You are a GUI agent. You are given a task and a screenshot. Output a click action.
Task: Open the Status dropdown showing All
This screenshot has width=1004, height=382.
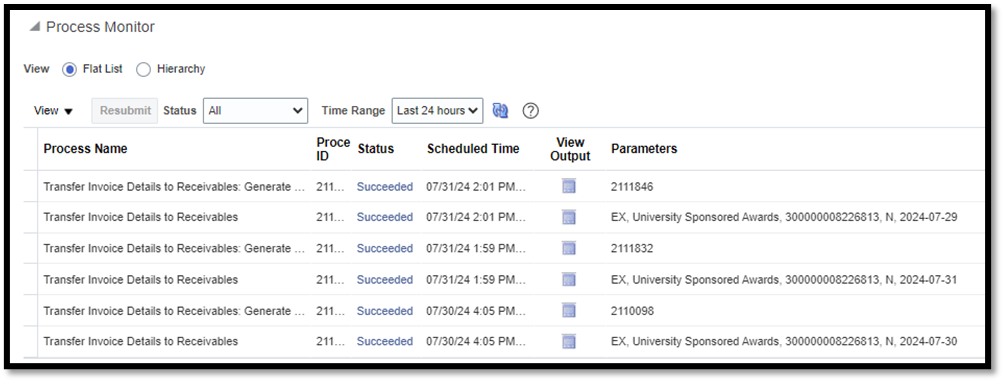coord(255,111)
